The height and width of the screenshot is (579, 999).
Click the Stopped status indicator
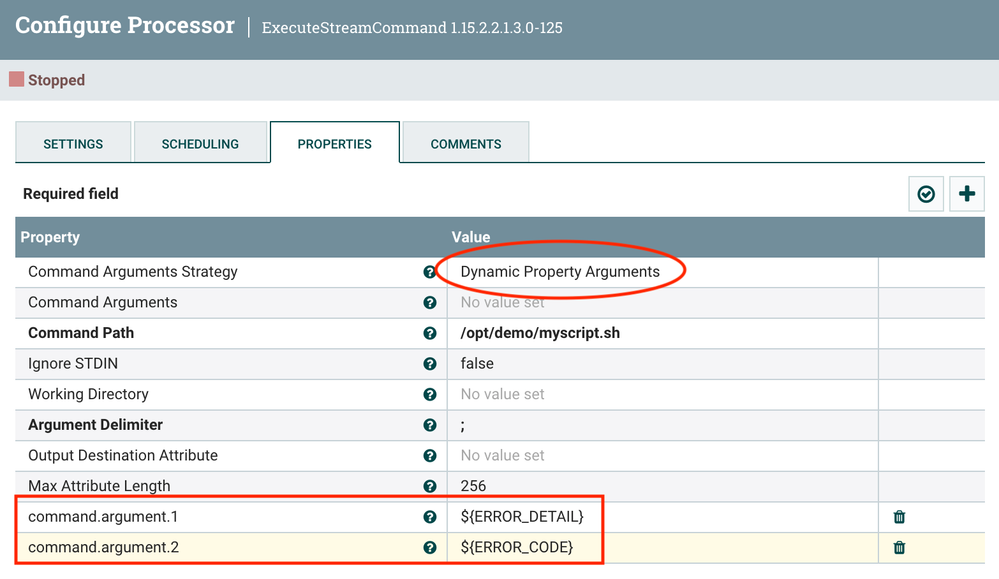[x=47, y=80]
